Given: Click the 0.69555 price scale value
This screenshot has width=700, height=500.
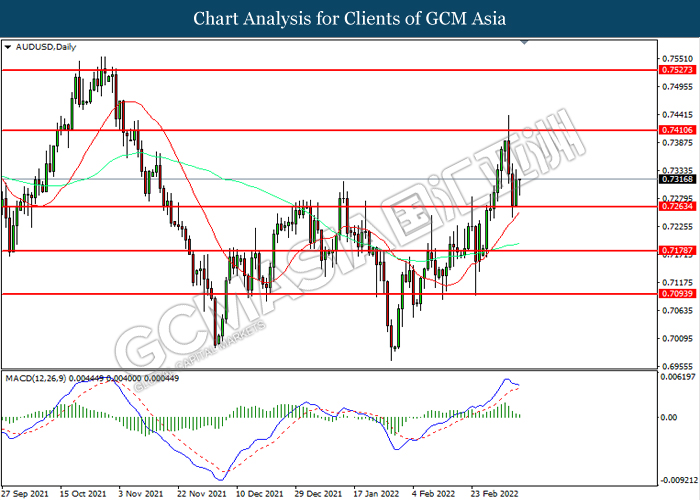Looking at the screenshot, I should 678,367.
